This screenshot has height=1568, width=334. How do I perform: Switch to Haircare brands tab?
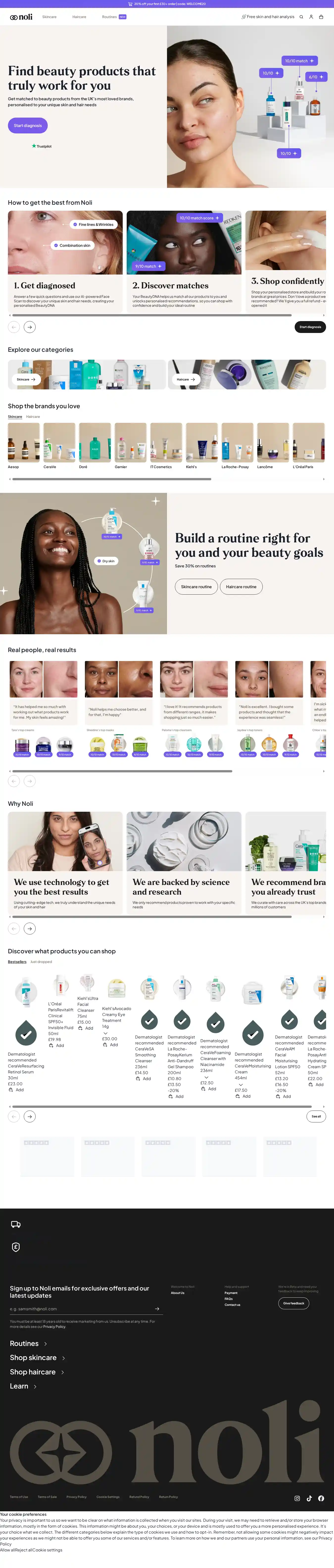coord(33,416)
